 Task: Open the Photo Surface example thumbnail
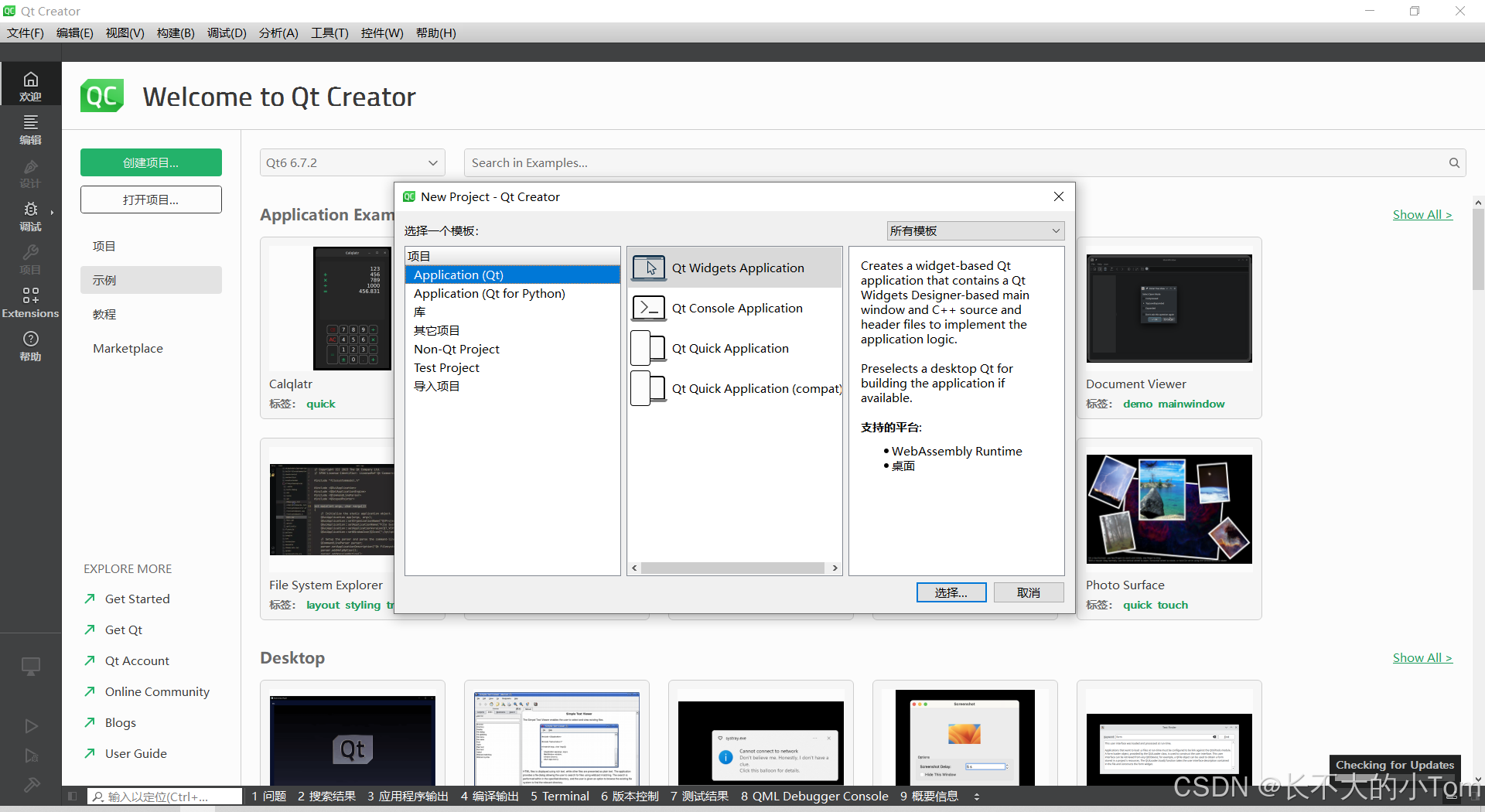coord(1169,509)
